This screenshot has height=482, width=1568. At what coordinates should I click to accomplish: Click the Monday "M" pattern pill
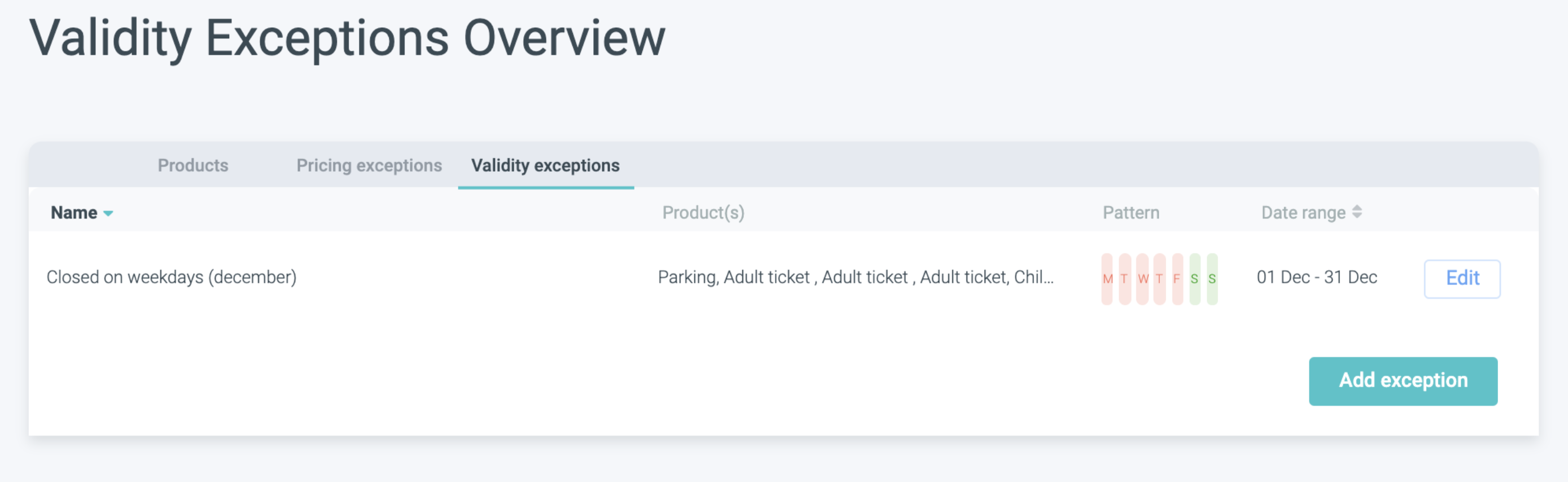click(x=1107, y=279)
